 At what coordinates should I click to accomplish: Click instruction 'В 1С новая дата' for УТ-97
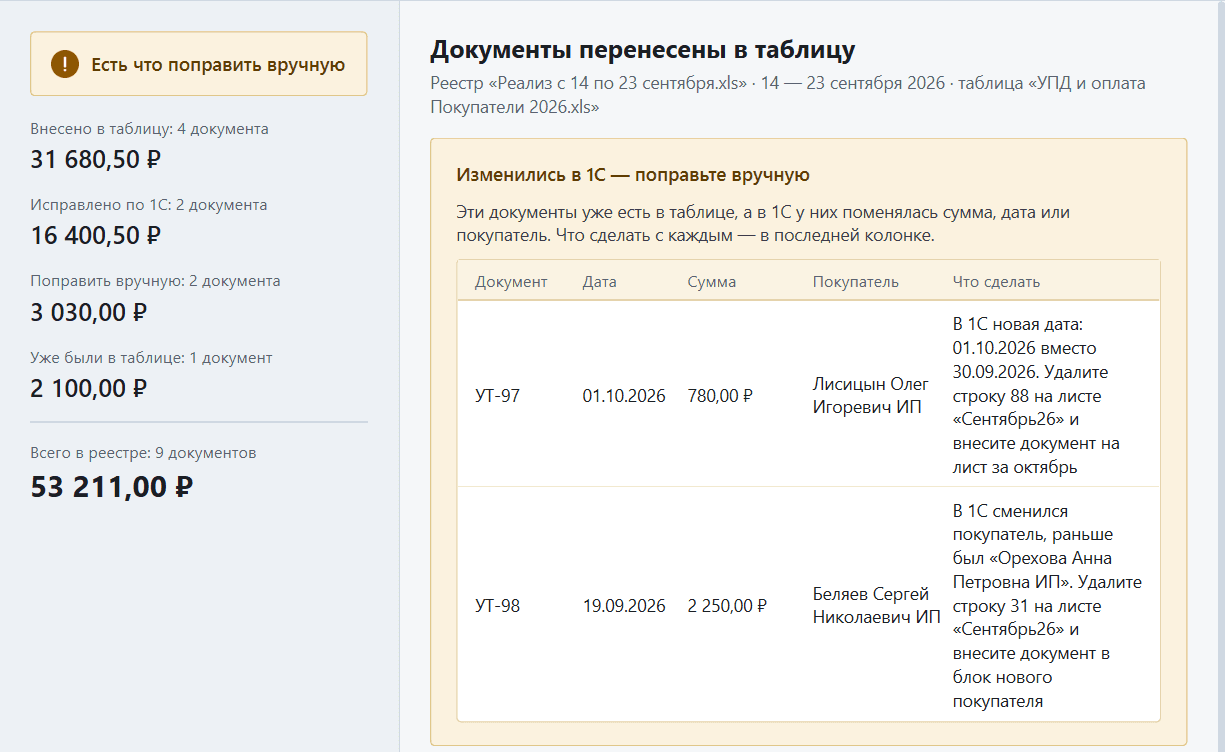point(1036,396)
